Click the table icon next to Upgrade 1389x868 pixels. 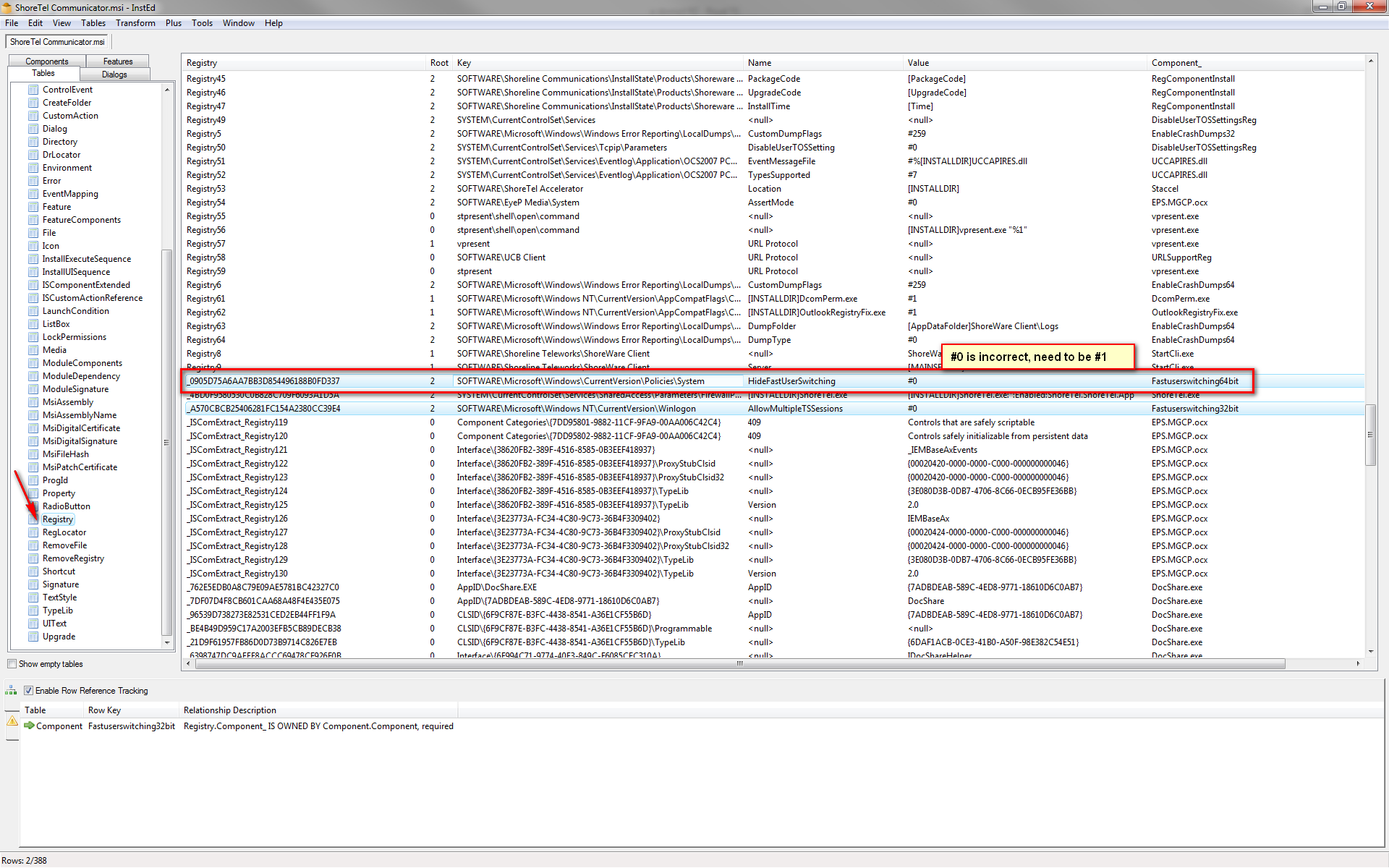[x=33, y=637]
